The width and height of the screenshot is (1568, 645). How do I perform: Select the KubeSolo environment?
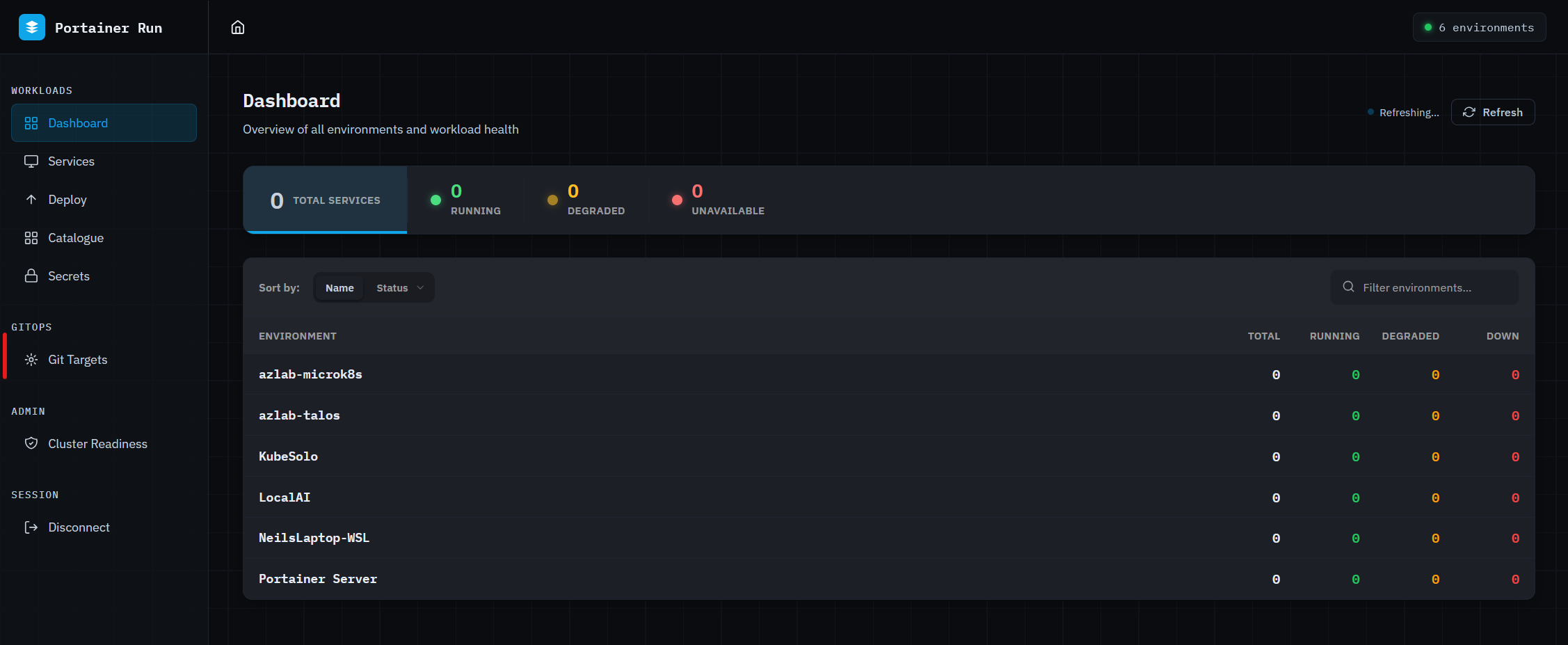(889, 456)
